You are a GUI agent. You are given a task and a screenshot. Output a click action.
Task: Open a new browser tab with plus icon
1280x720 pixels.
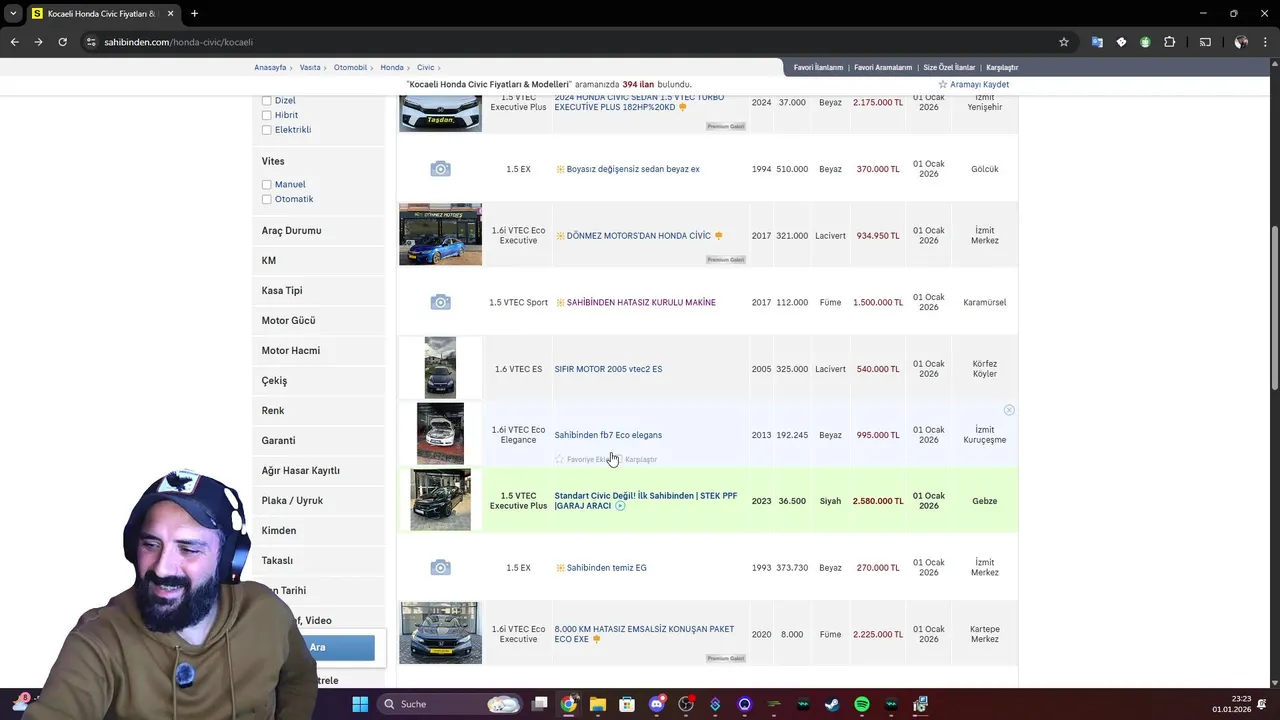click(194, 14)
